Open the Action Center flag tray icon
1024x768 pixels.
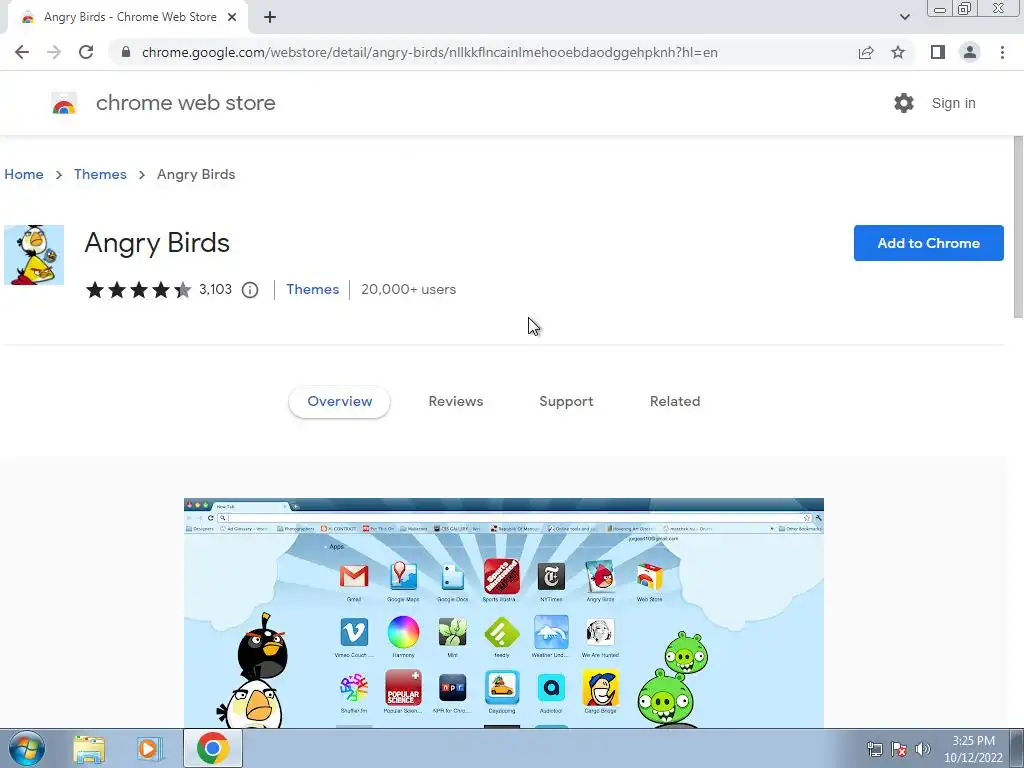point(899,749)
